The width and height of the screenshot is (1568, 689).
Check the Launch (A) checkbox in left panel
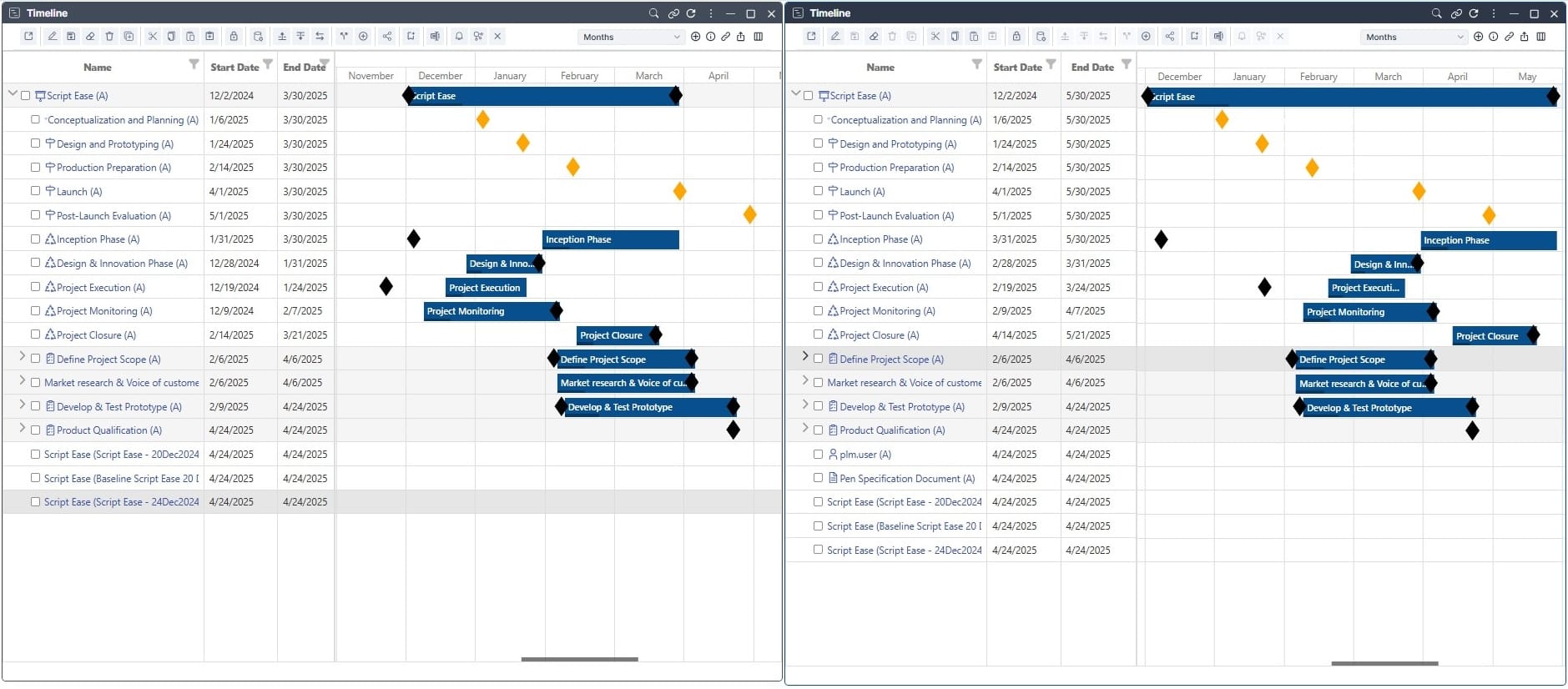35,191
